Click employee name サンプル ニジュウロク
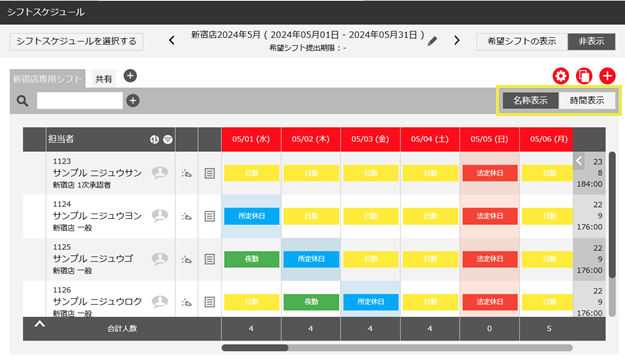This screenshot has height=360, width=625. [x=97, y=302]
